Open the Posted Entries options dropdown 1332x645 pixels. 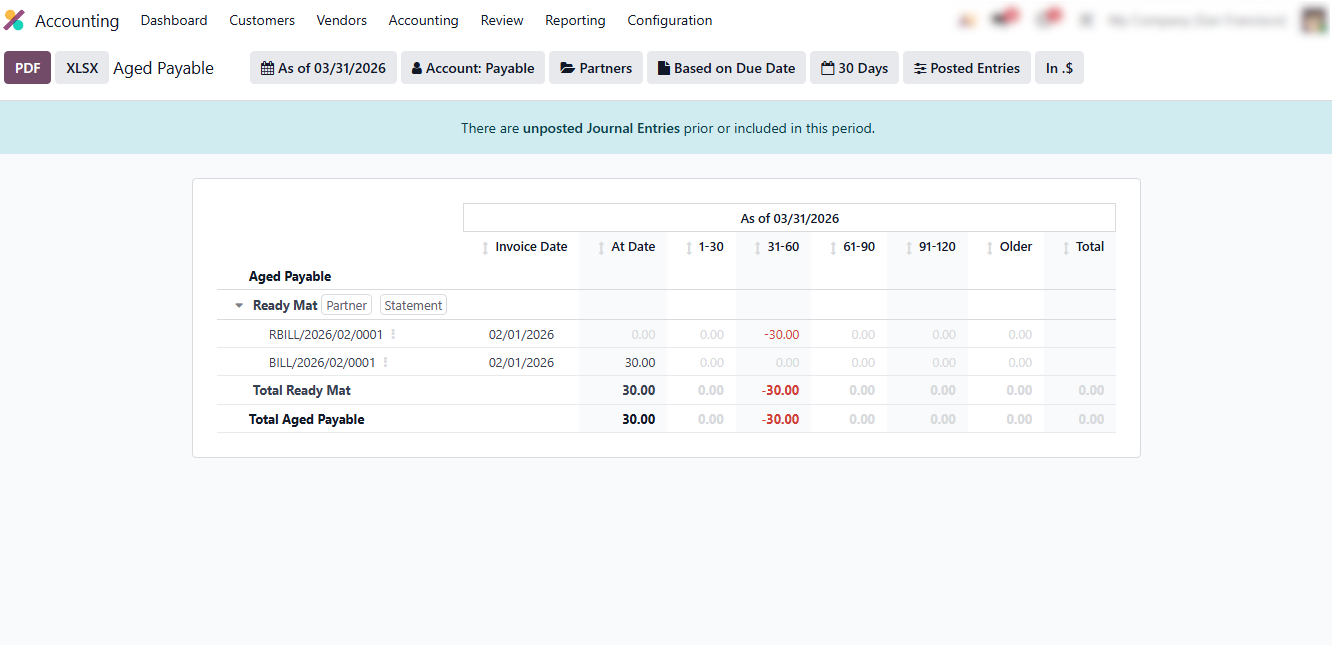(966, 68)
